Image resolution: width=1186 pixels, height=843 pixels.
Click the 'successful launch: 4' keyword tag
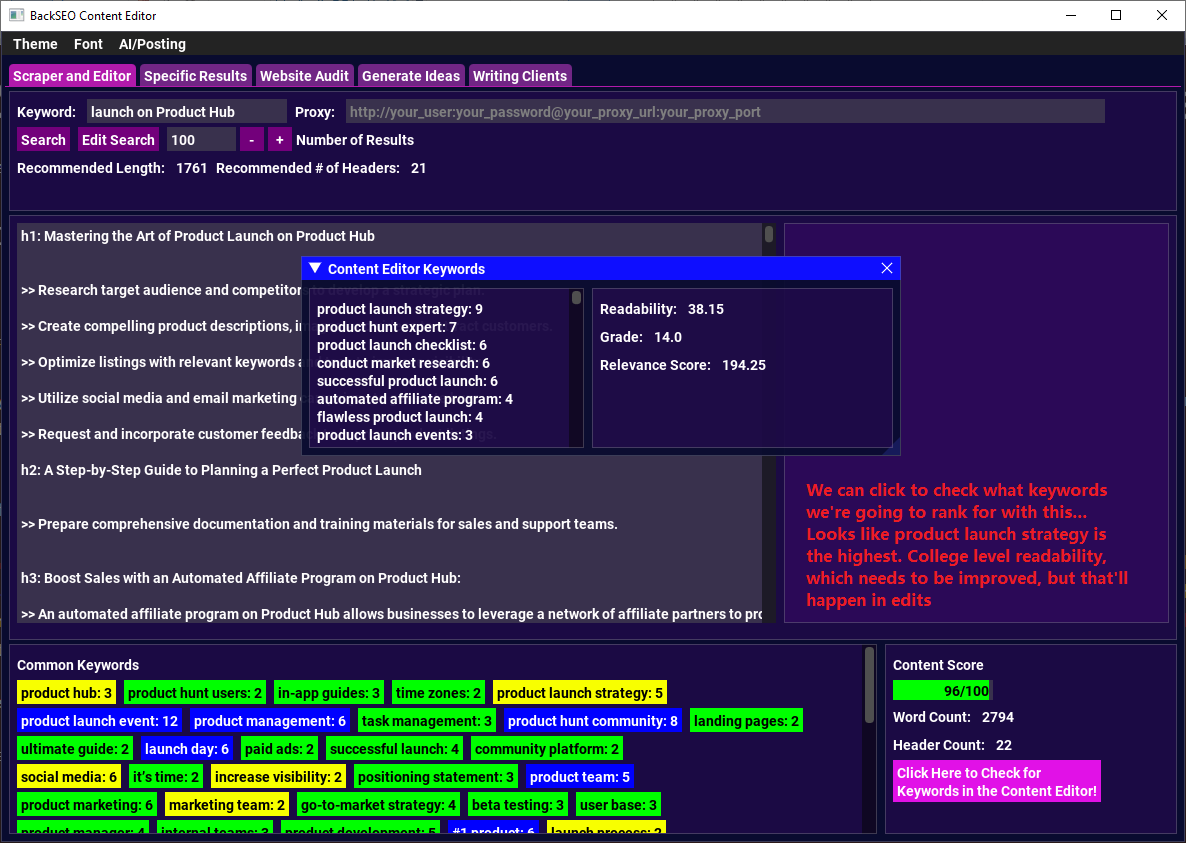tap(395, 748)
